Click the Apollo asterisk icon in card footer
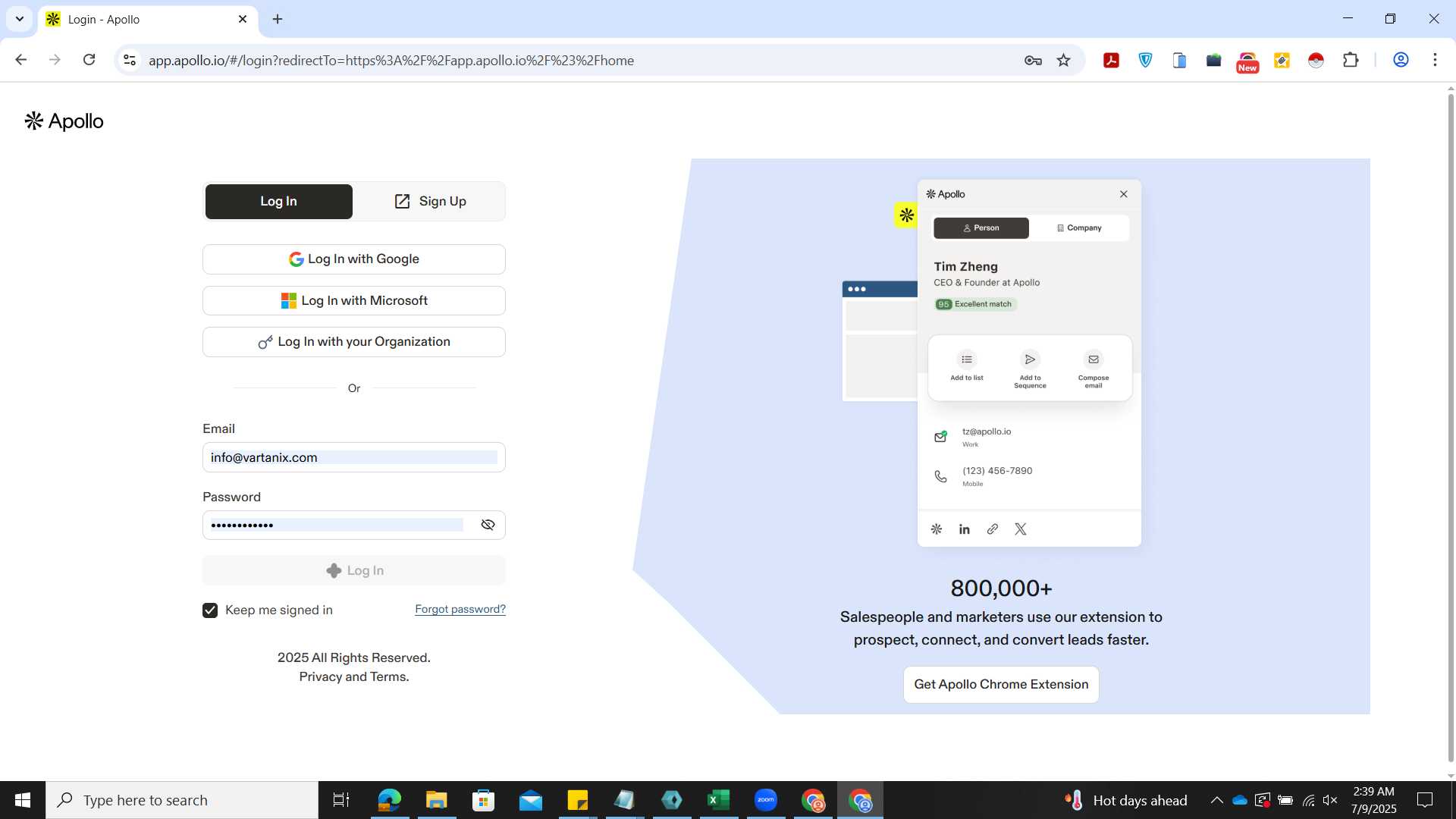Image resolution: width=1456 pixels, height=819 pixels. tap(936, 529)
